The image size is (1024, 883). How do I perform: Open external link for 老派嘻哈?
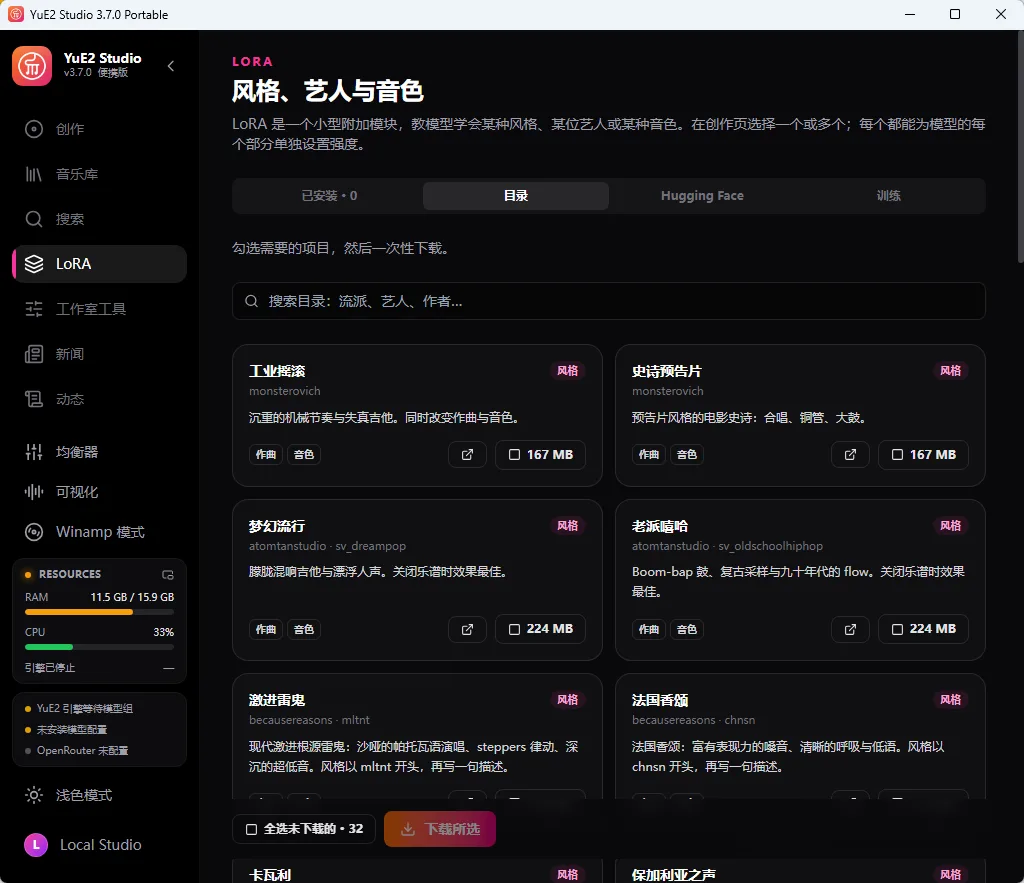tap(850, 629)
